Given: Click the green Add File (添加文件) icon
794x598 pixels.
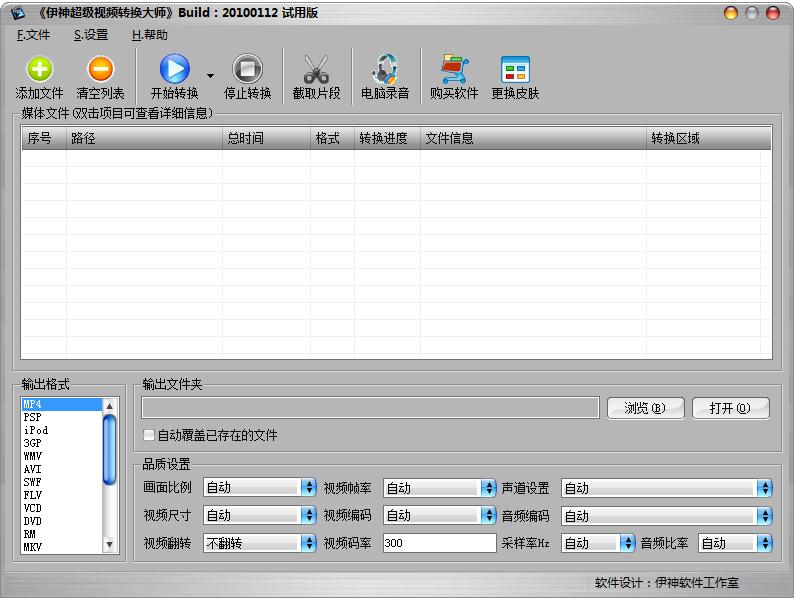Looking at the screenshot, I should (39, 69).
